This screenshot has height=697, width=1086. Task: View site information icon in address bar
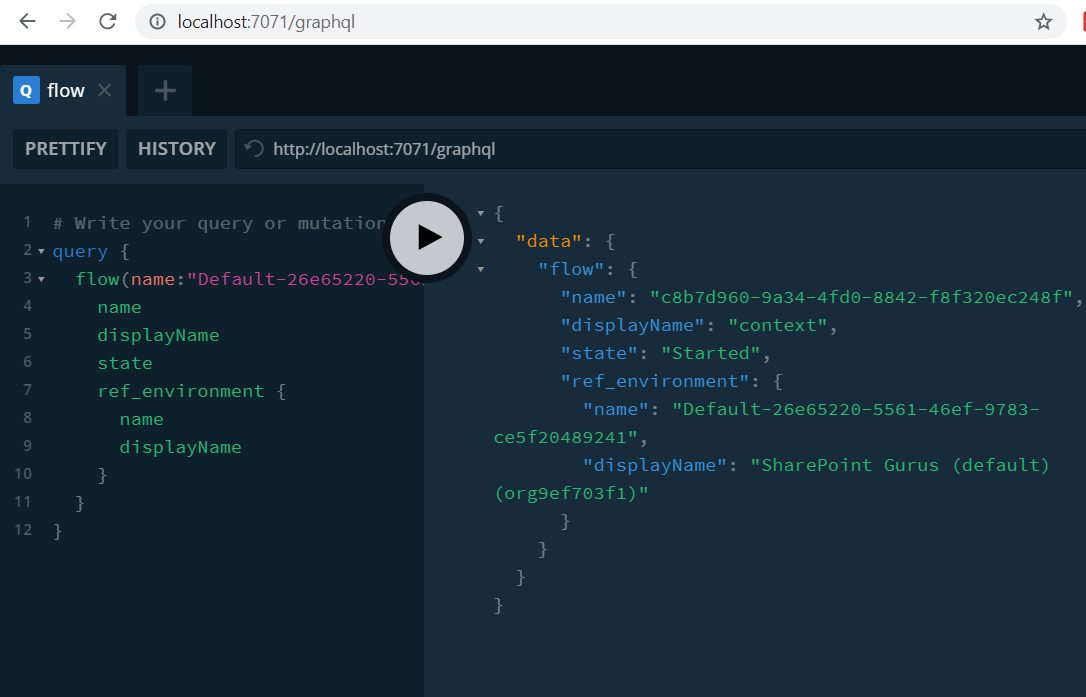click(157, 22)
